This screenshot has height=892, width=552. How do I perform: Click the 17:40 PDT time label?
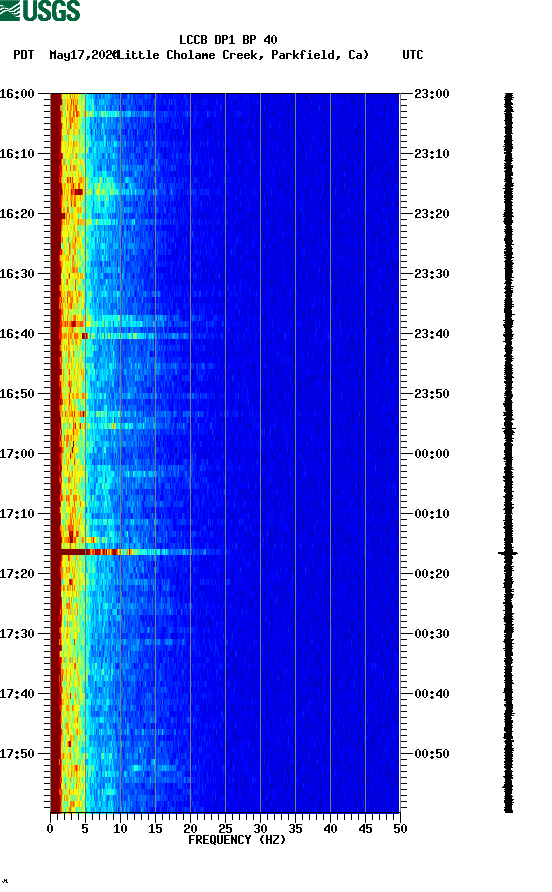(17, 694)
